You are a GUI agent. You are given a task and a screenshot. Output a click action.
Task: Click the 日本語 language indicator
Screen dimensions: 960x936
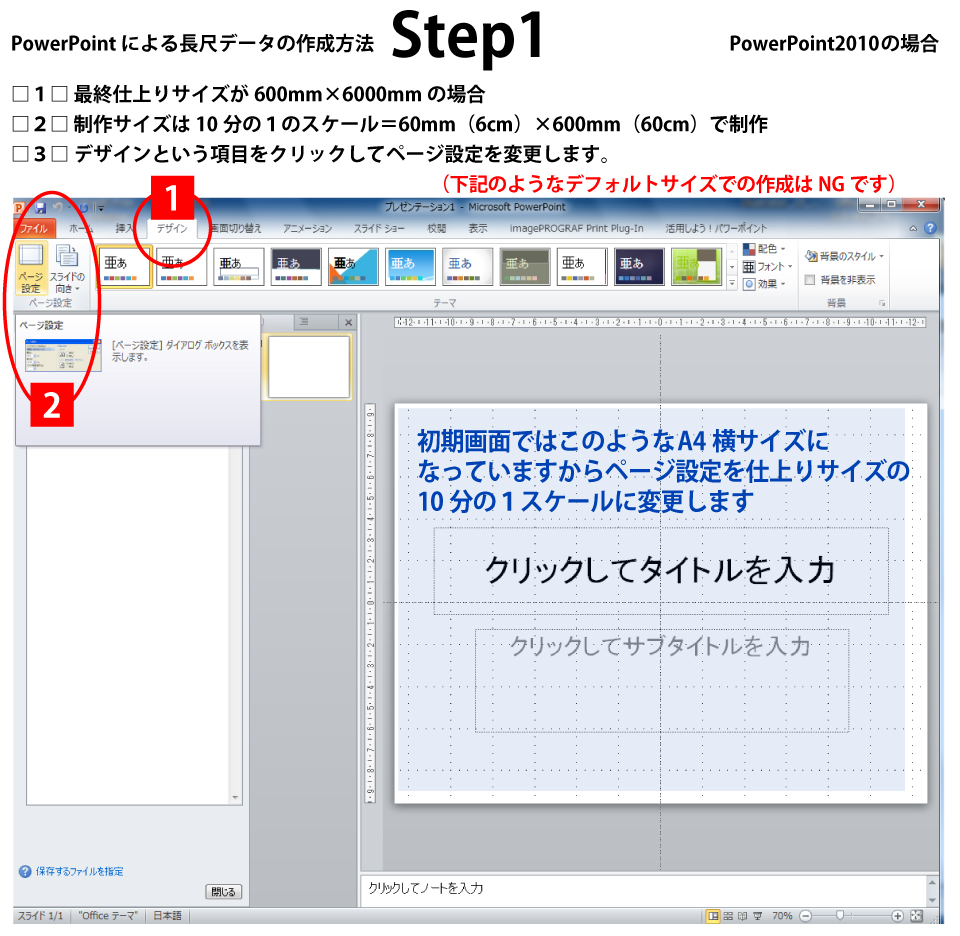pos(167,916)
